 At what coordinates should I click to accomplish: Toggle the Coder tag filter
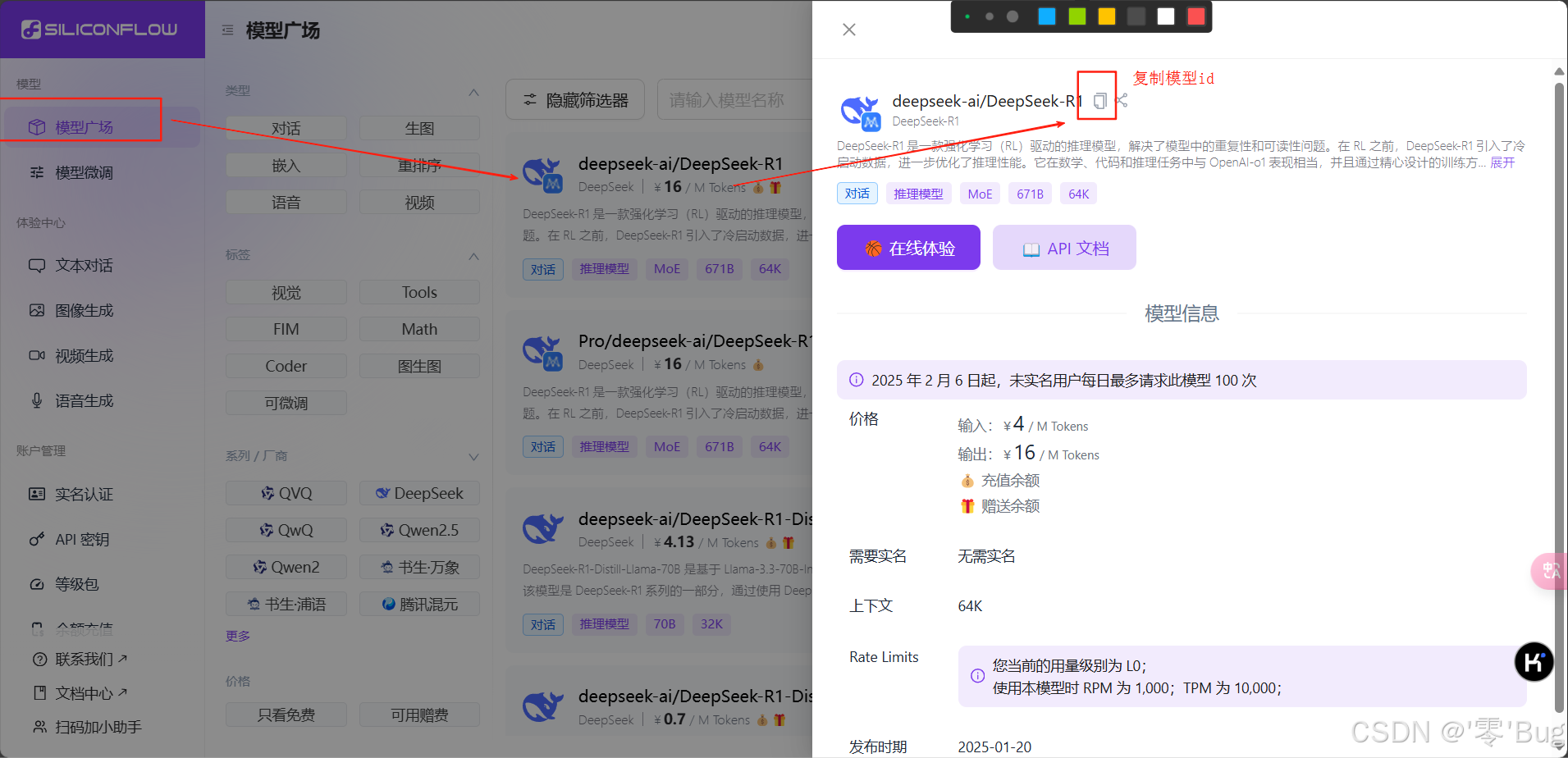point(286,367)
